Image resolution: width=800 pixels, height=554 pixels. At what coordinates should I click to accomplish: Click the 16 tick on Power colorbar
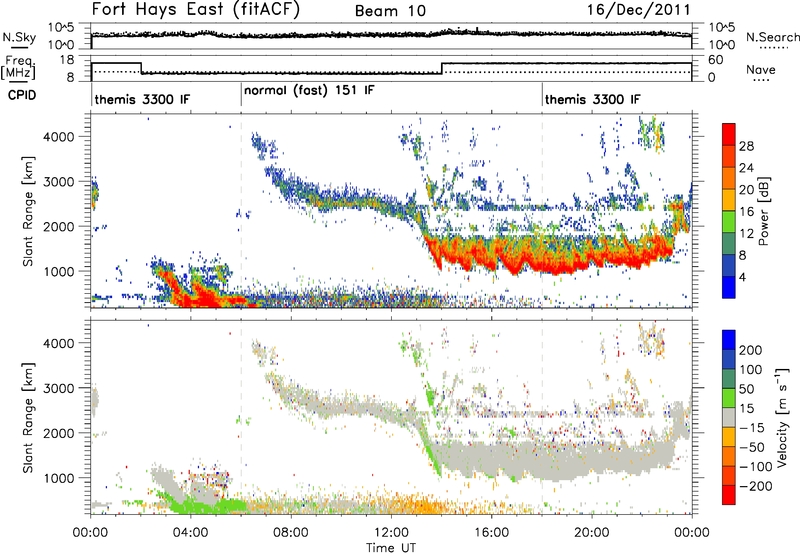[x=746, y=212]
